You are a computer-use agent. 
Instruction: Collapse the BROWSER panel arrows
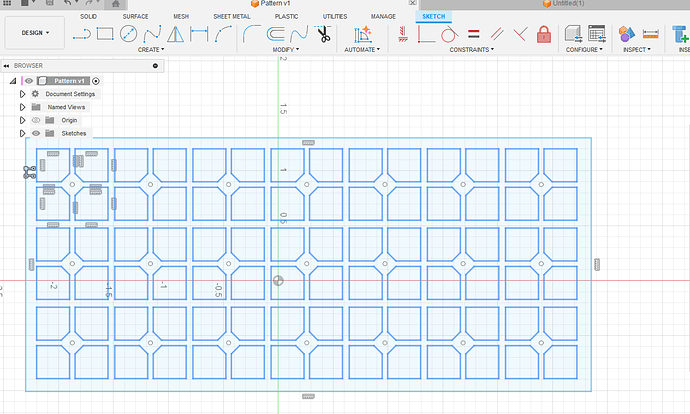[6, 66]
